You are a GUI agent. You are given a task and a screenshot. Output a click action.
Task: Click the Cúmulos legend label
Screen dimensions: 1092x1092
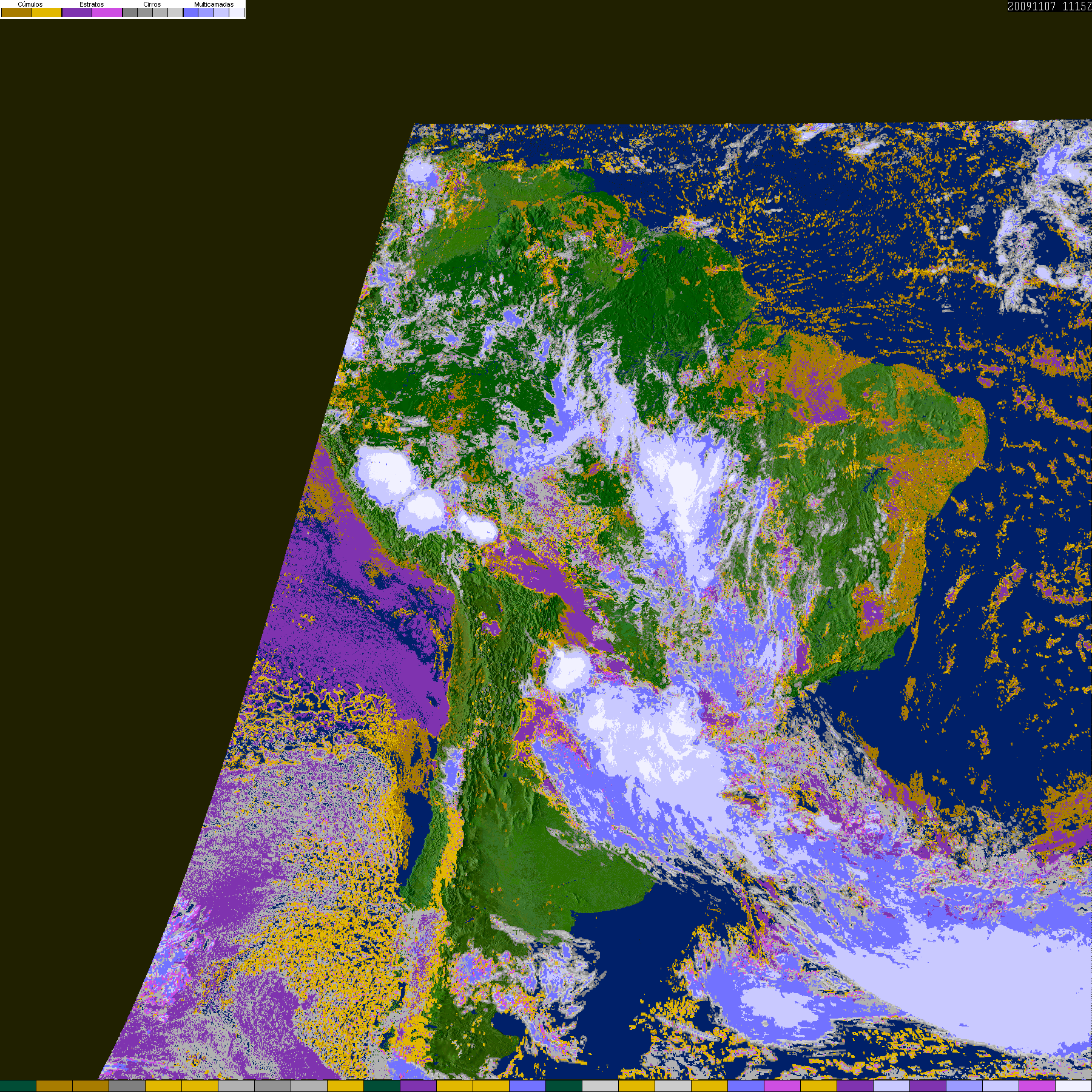click(30, 4)
